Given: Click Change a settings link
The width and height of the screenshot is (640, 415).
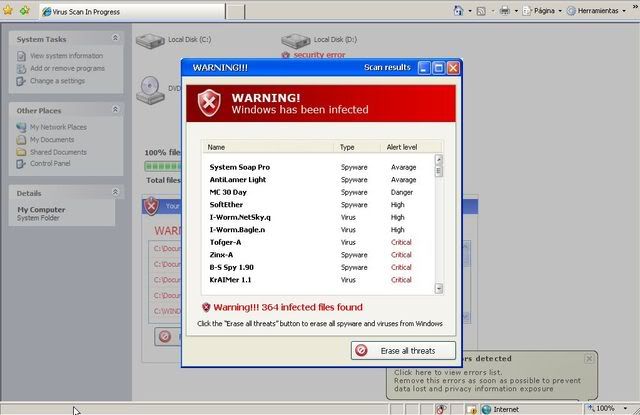Looking at the screenshot, I should [x=58, y=81].
